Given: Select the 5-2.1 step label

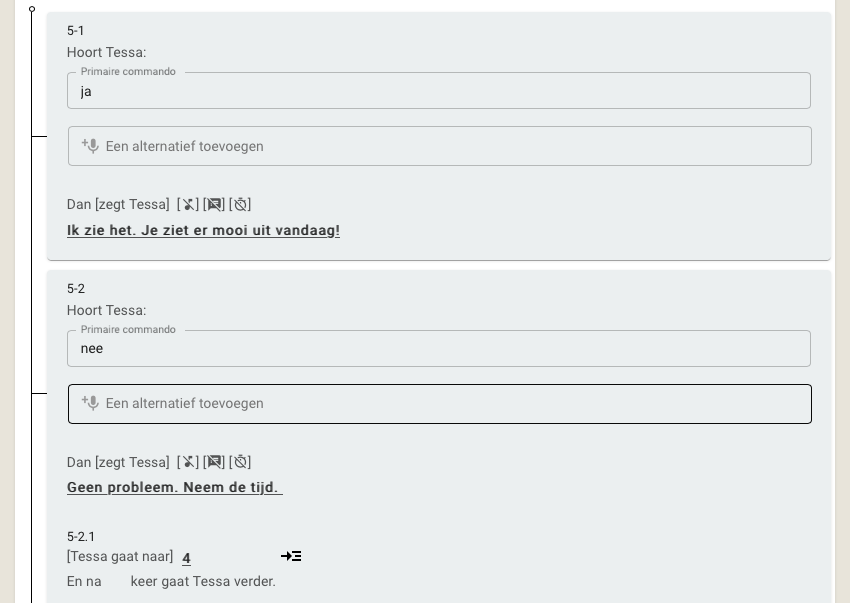Looking at the screenshot, I should pyautogui.click(x=81, y=536).
